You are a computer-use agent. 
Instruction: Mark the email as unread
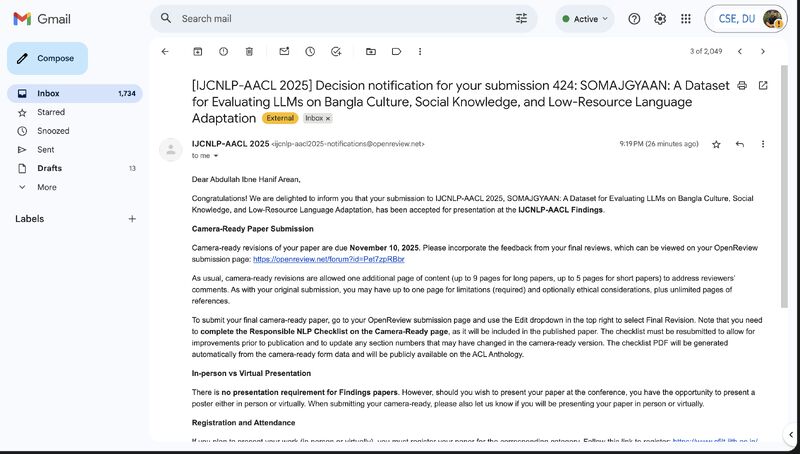[x=284, y=52]
